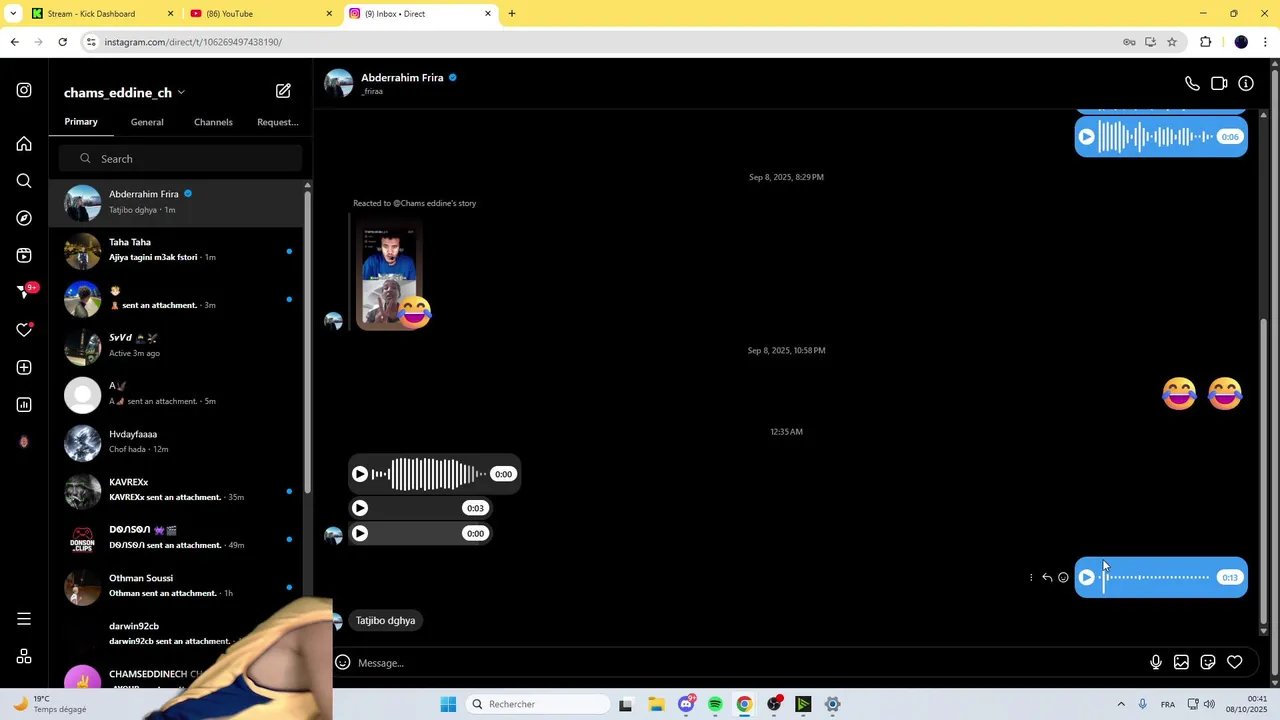The image size is (1280, 720).
Task: Switch to the General tab
Action: [147, 122]
